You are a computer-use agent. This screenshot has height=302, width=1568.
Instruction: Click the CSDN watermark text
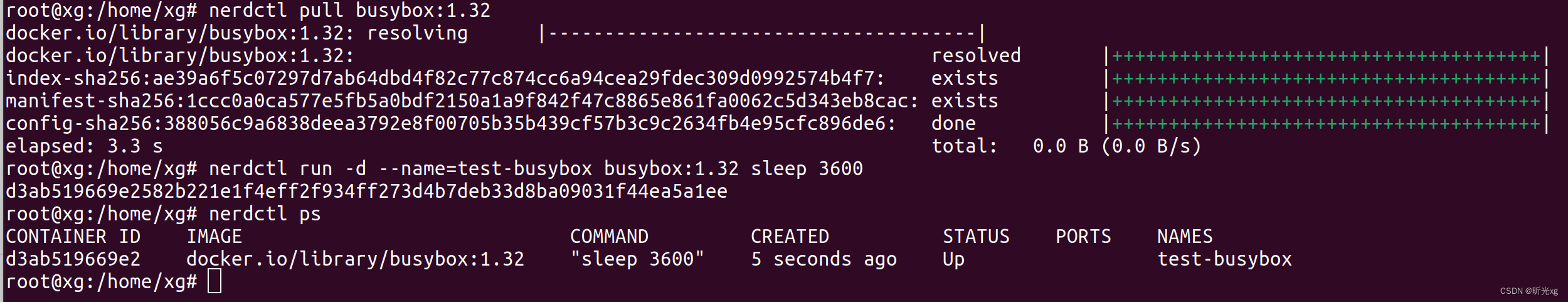pyautogui.click(x=1529, y=291)
